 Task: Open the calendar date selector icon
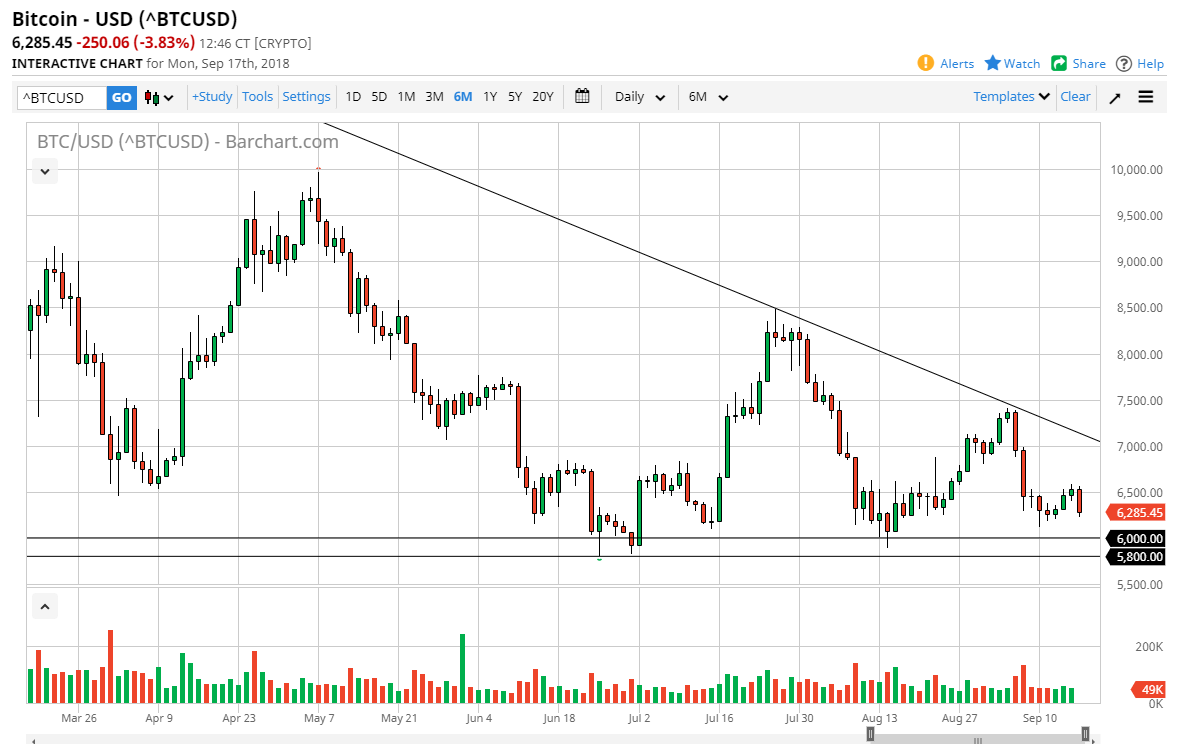click(582, 97)
